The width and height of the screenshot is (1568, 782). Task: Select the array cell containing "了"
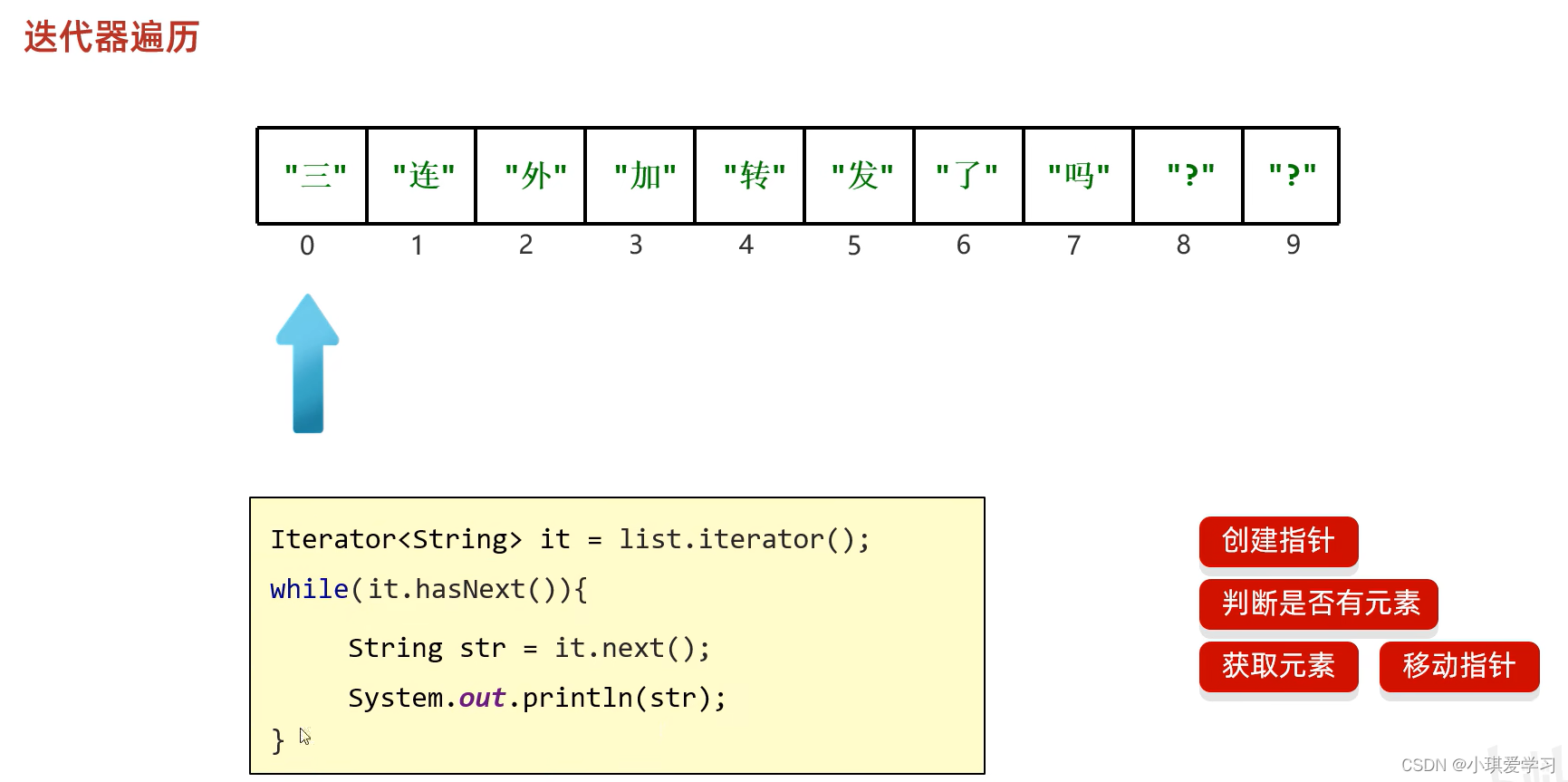(969, 176)
